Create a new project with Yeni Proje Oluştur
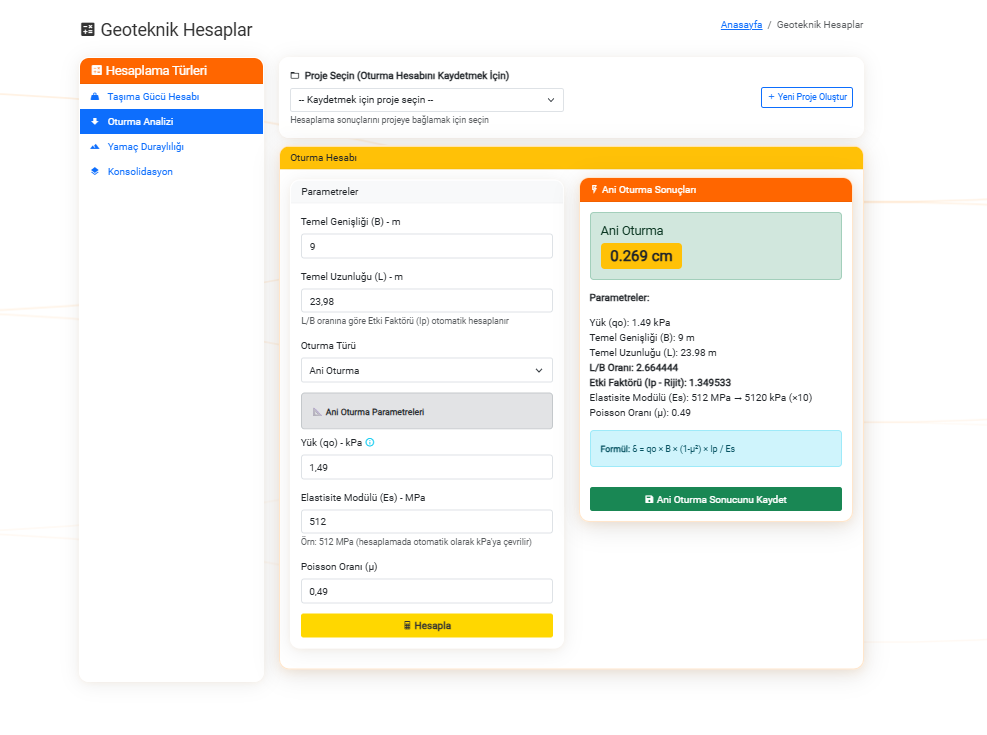The image size is (987, 735). point(807,97)
